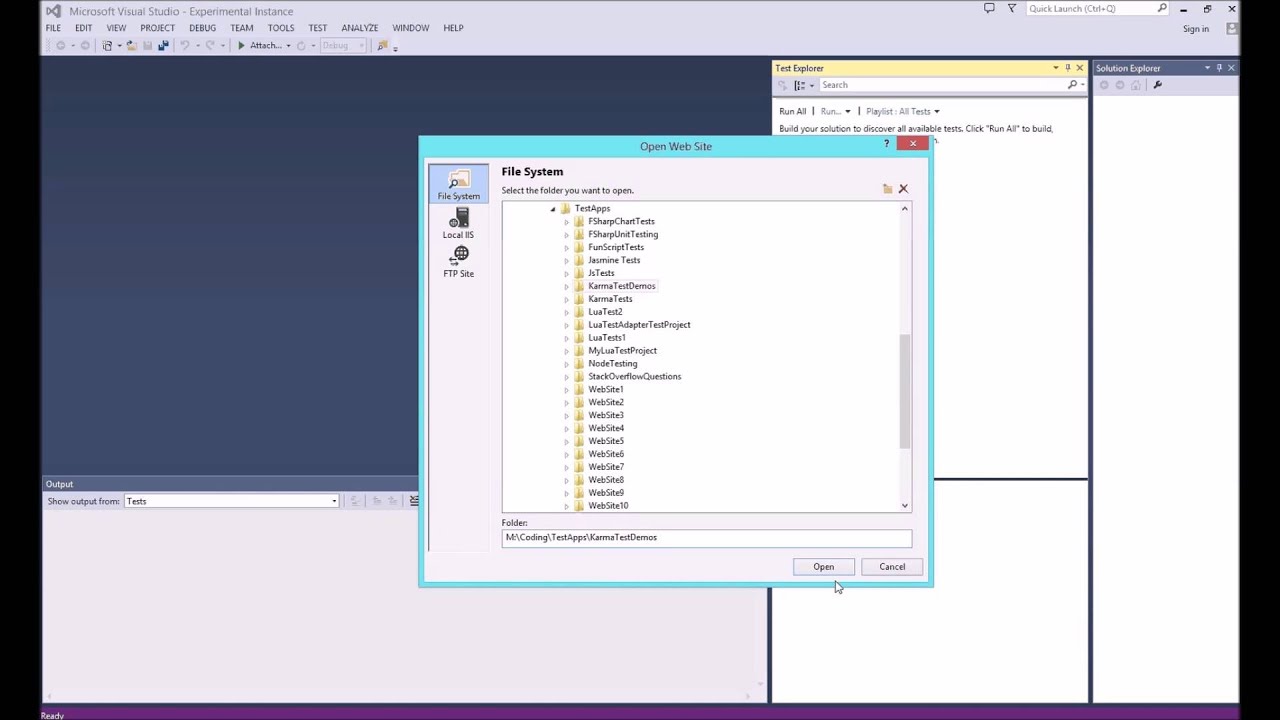Expand the FSharpChartTests folder

click(566, 222)
